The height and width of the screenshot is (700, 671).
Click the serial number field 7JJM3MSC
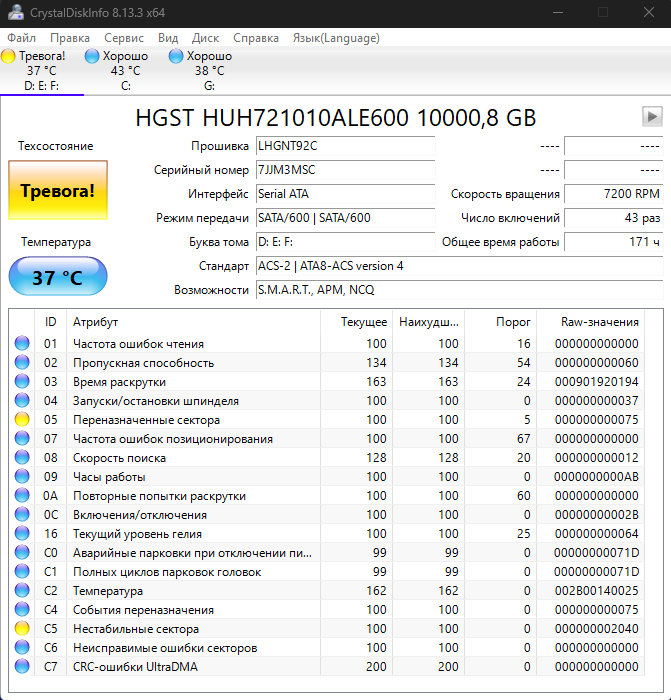(345, 170)
